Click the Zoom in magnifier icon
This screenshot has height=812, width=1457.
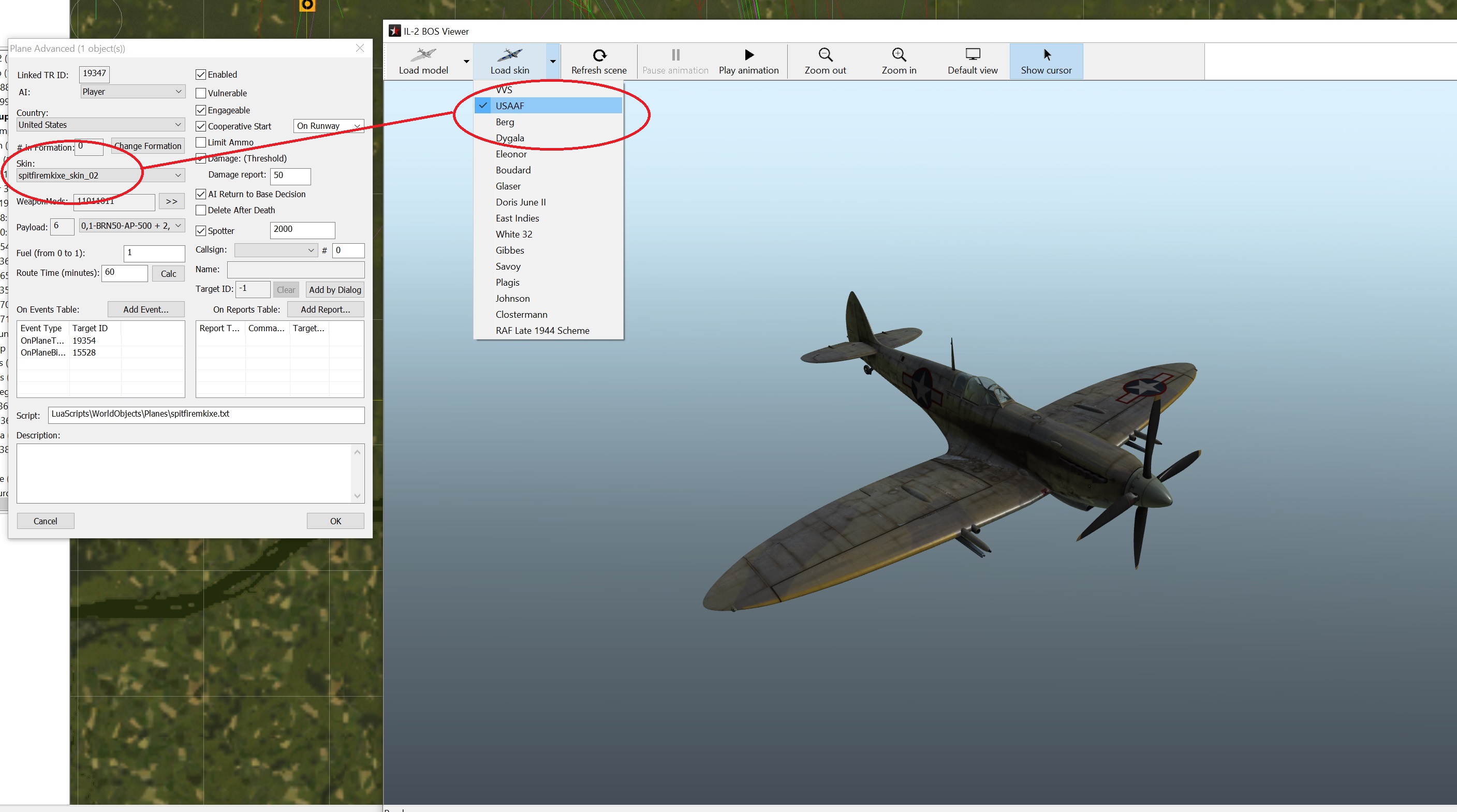pos(899,55)
